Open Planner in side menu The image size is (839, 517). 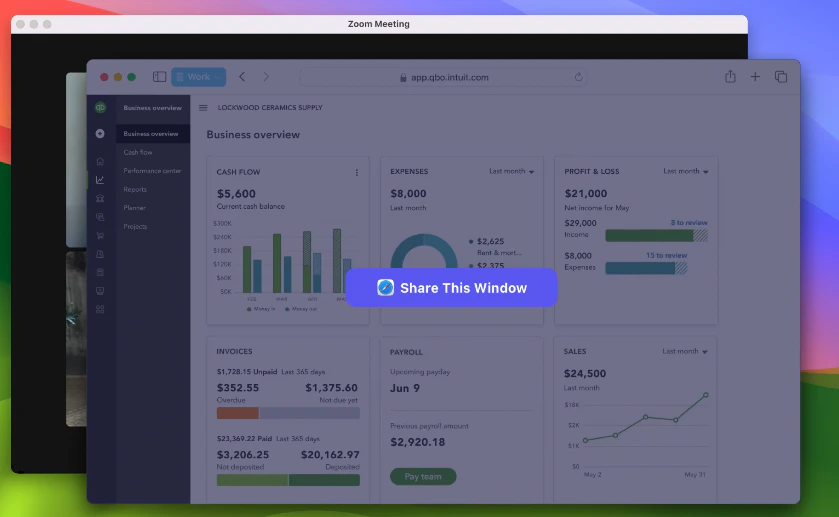click(x=134, y=208)
